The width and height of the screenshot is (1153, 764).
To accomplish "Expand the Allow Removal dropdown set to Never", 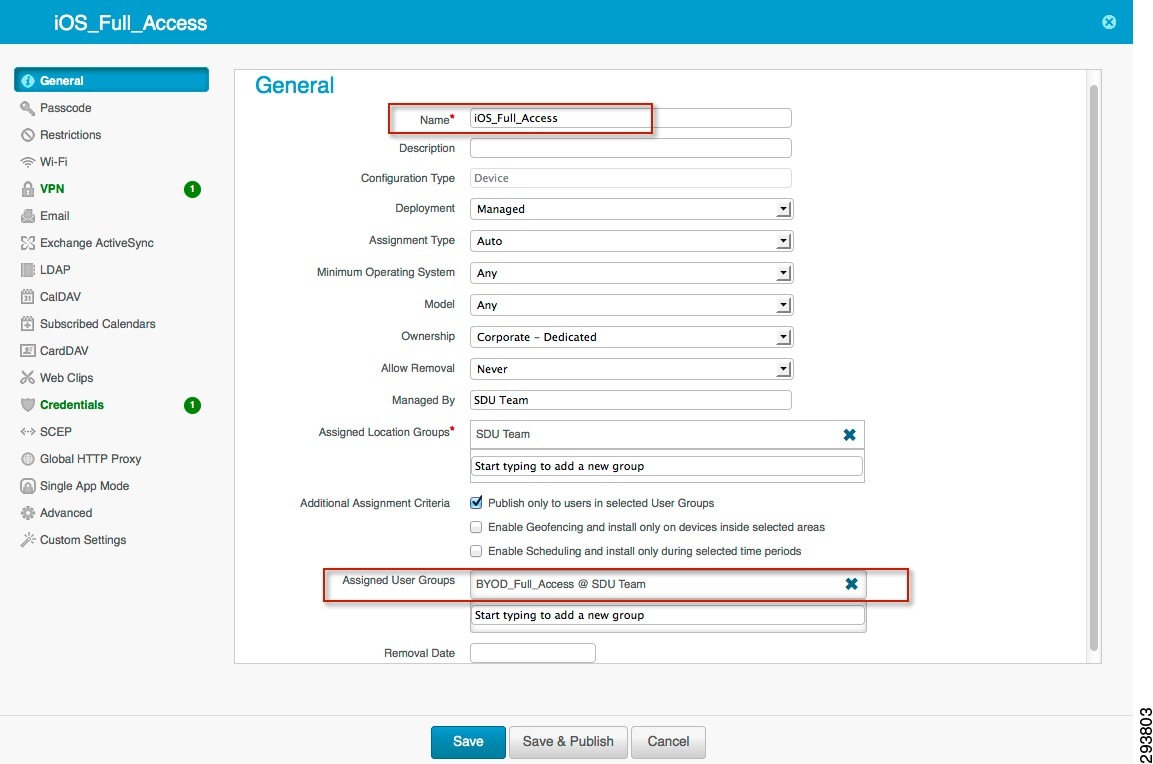I will pyautogui.click(x=784, y=368).
